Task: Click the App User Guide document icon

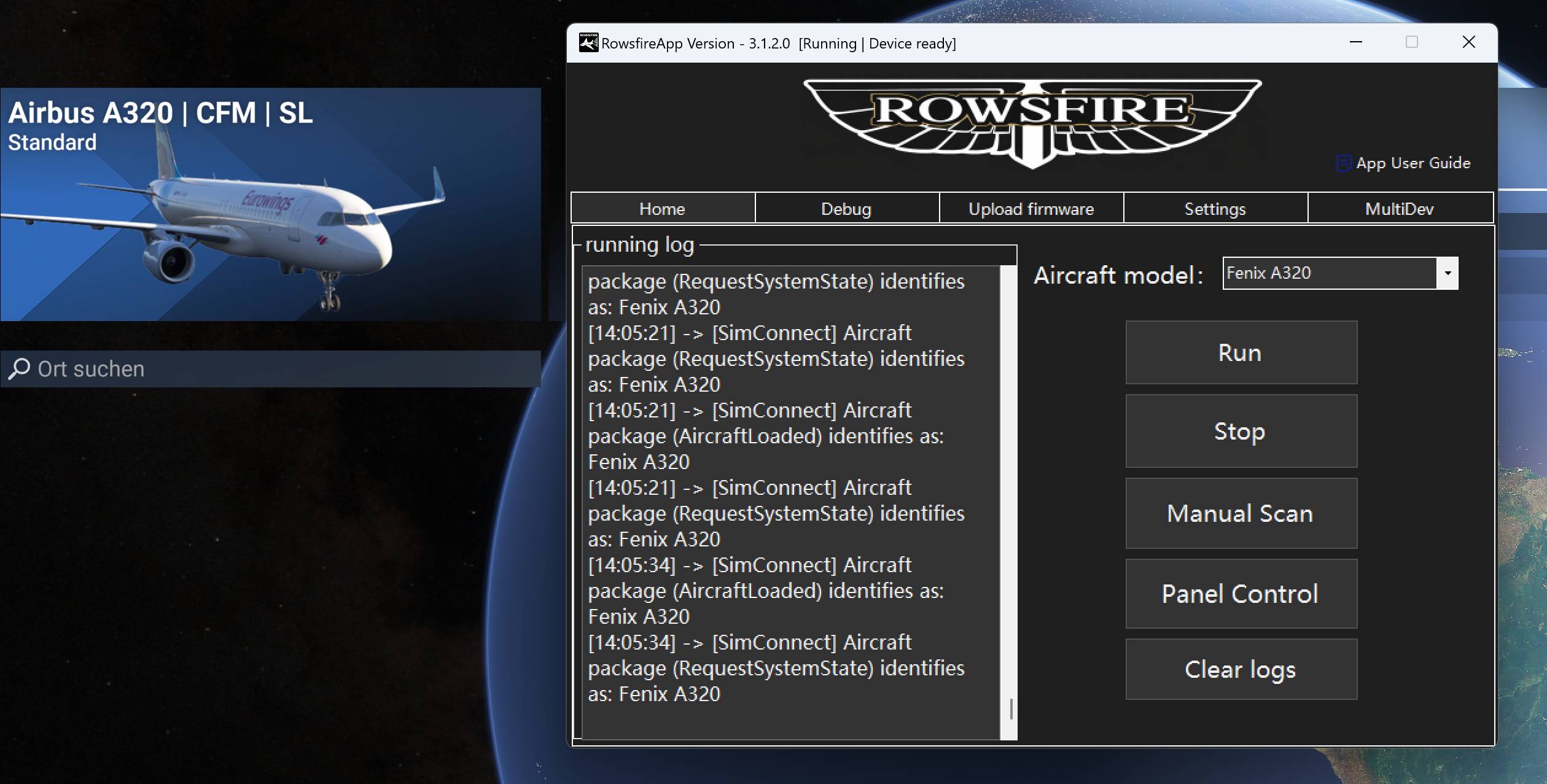Action: [x=1344, y=163]
